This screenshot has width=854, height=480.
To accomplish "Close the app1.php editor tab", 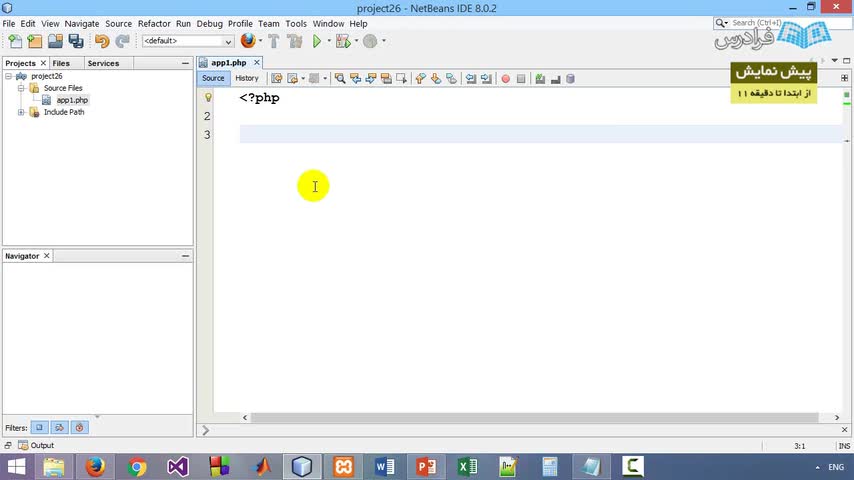I will [x=257, y=63].
